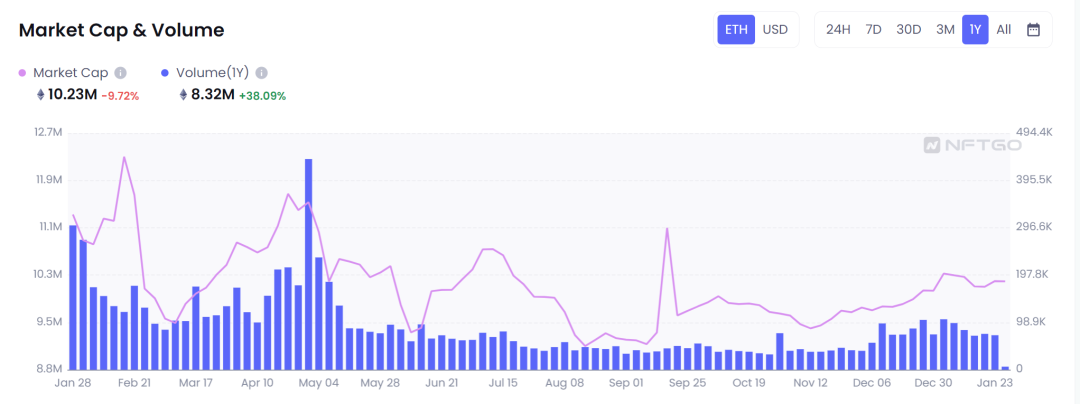The height and width of the screenshot is (404, 1080).
Task: Click the info icon beside Volume(1Y)
Action: pyautogui.click(x=262, y=73)
